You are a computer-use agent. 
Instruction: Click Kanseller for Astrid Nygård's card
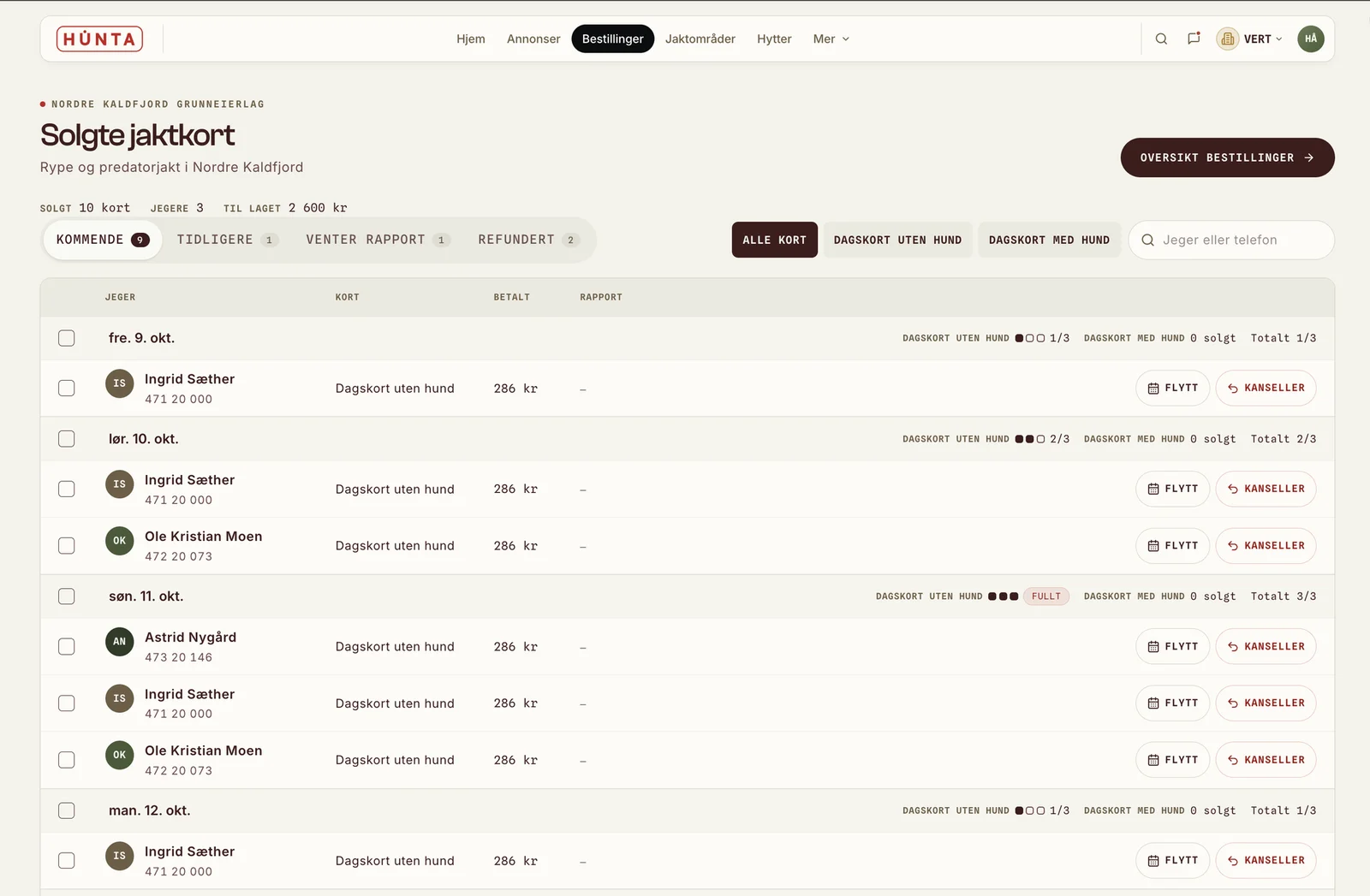1266,647
